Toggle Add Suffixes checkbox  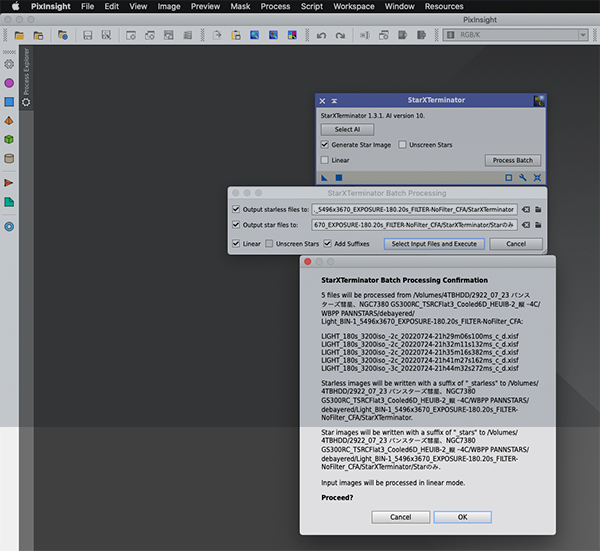pyautogui.click(x=328, y=244)
